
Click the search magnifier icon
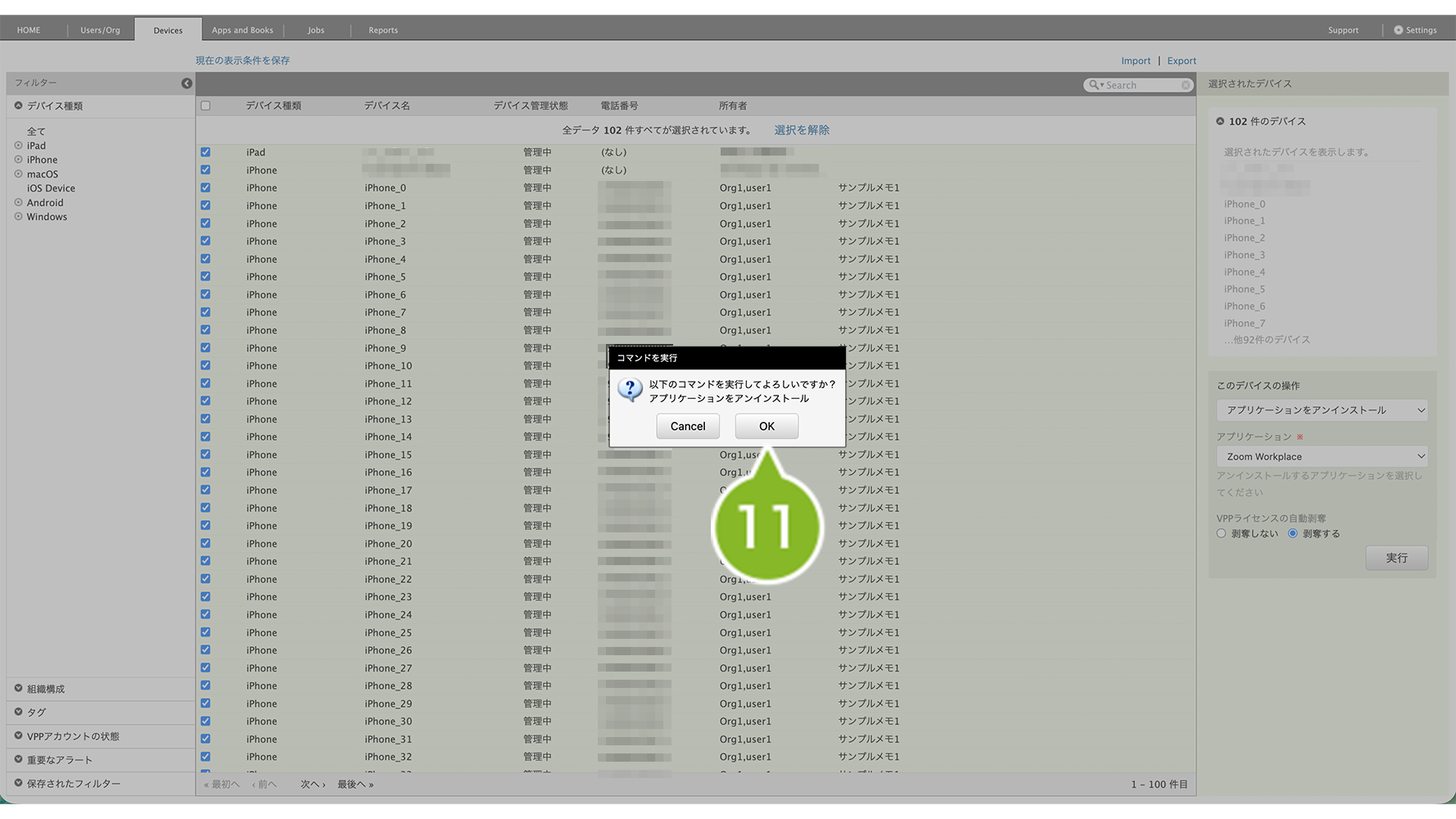coord(1094,85)
